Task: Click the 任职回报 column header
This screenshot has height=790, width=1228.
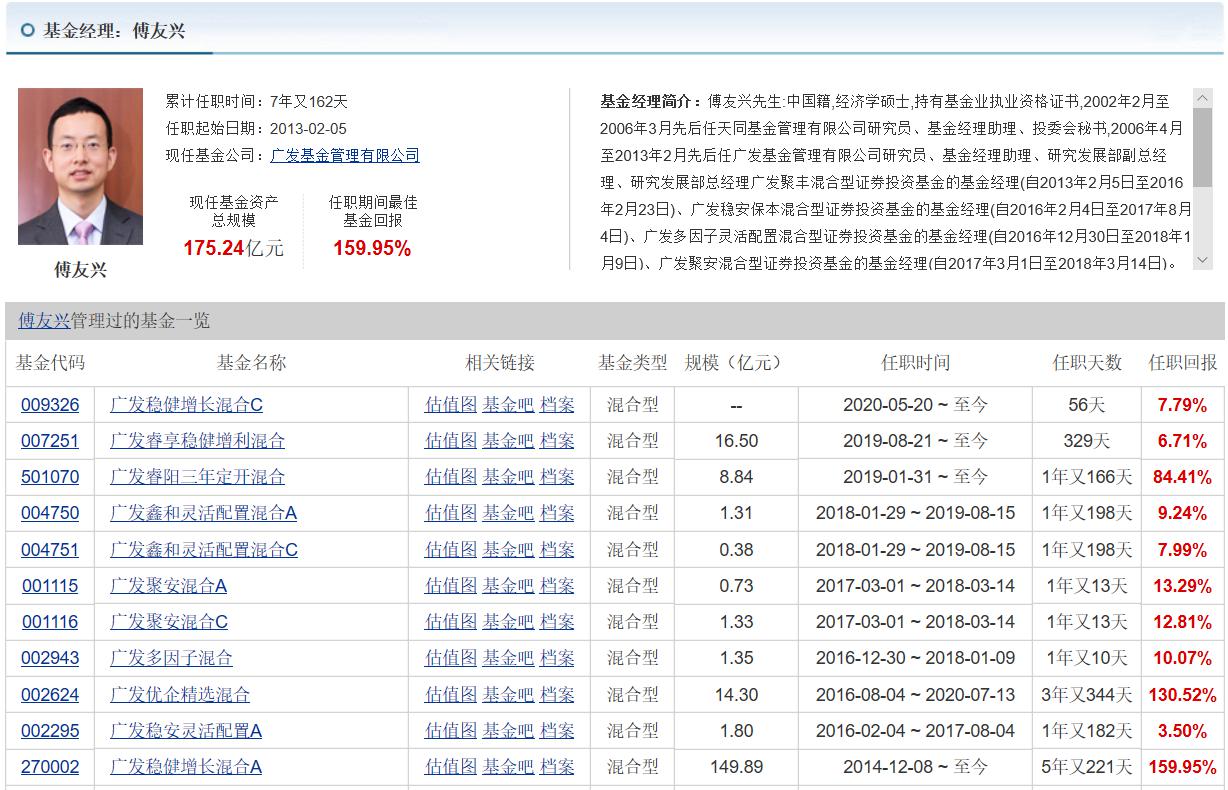Action: point(1183,363)
